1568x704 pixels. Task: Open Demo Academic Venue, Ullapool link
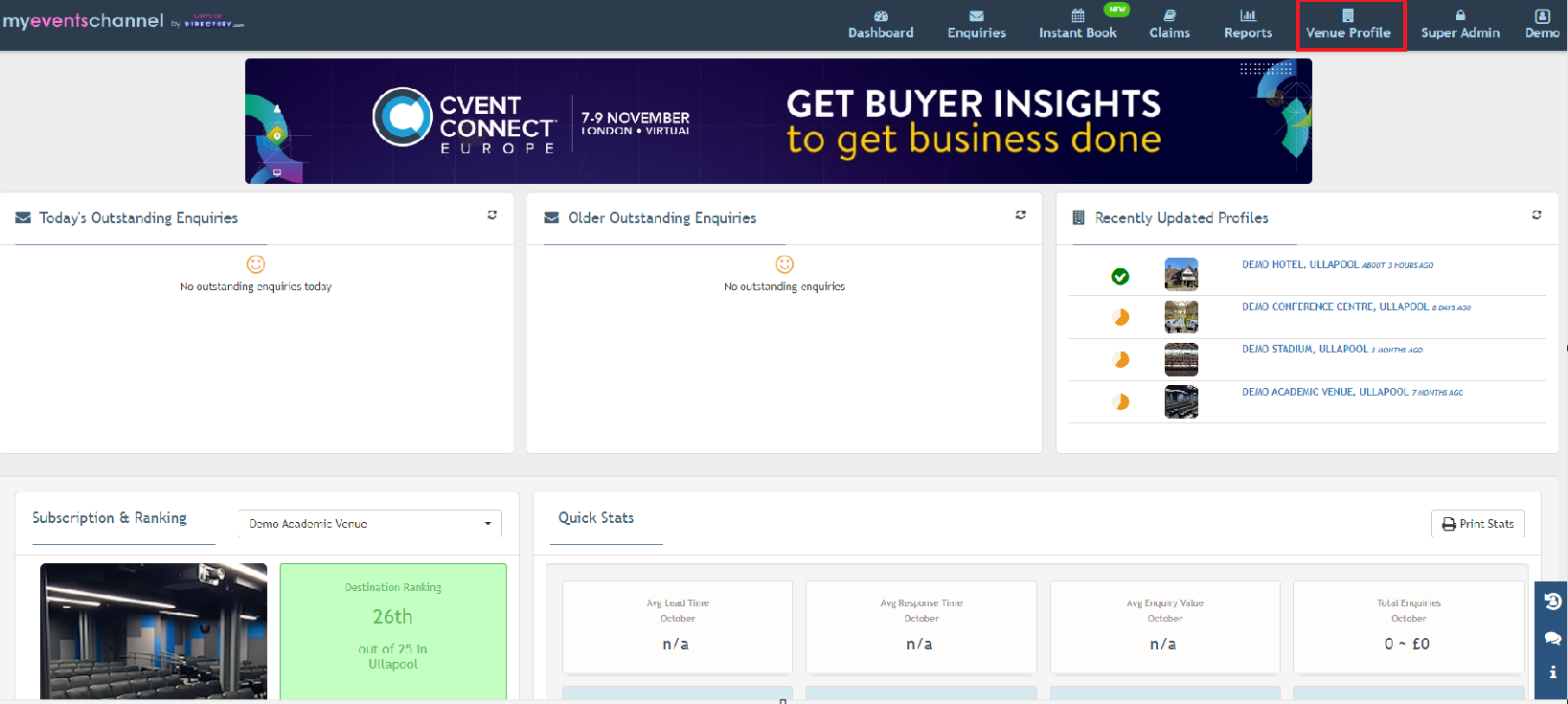coord(1326,392)
